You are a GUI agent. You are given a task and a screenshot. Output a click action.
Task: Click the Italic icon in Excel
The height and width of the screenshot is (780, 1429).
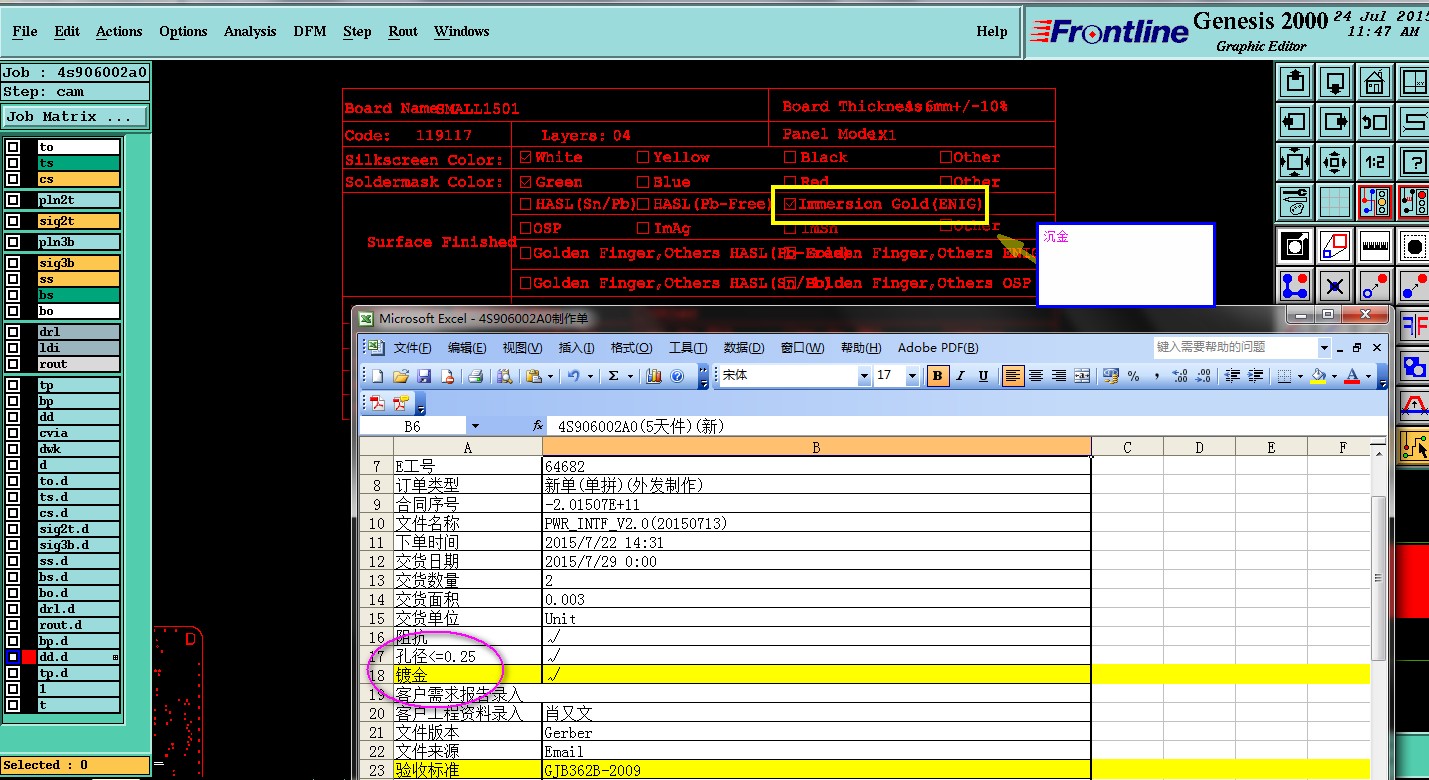point(961,376)
